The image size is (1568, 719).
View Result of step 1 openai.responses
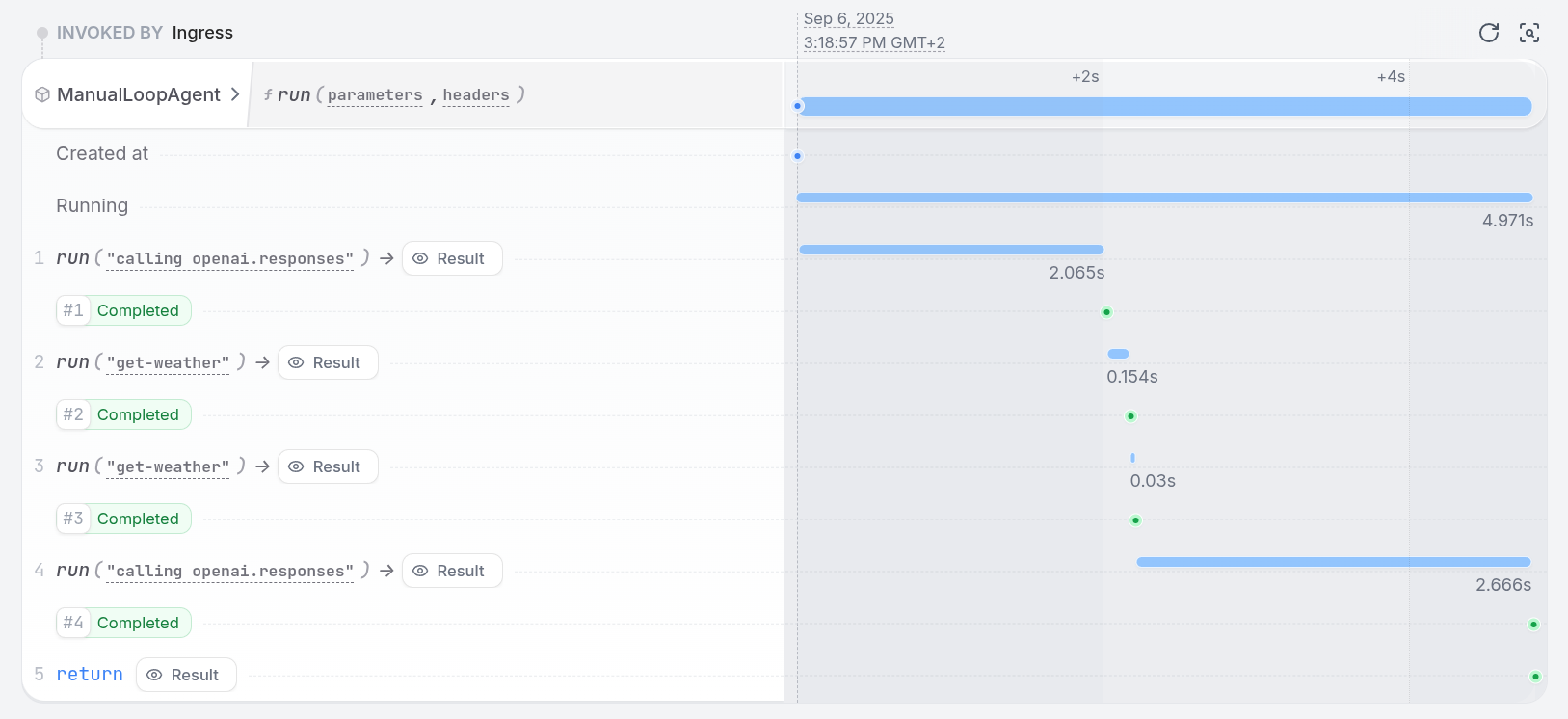pos(452,258)
